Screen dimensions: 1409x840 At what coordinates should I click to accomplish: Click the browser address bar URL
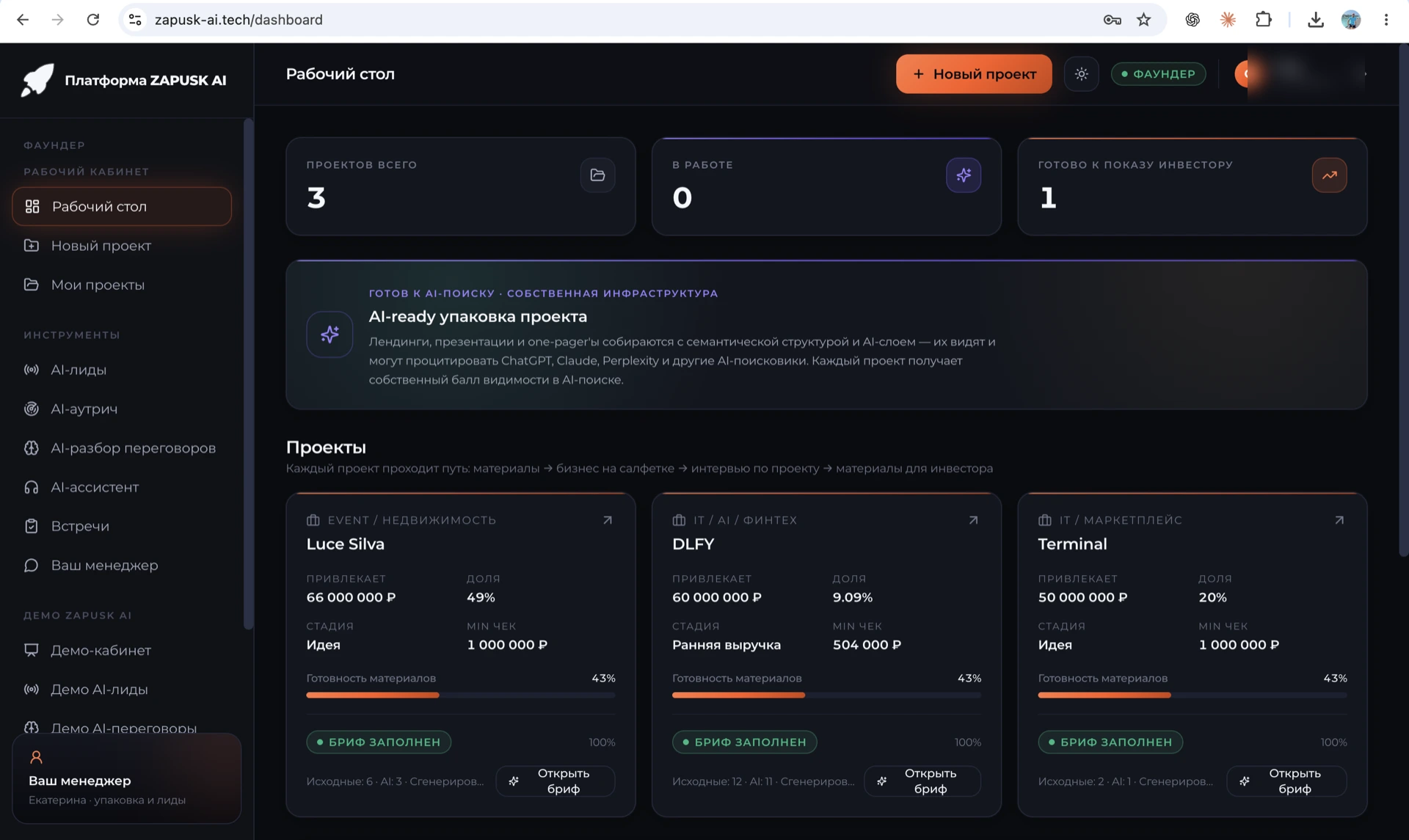pyautogui.click(x=239, y=20)
